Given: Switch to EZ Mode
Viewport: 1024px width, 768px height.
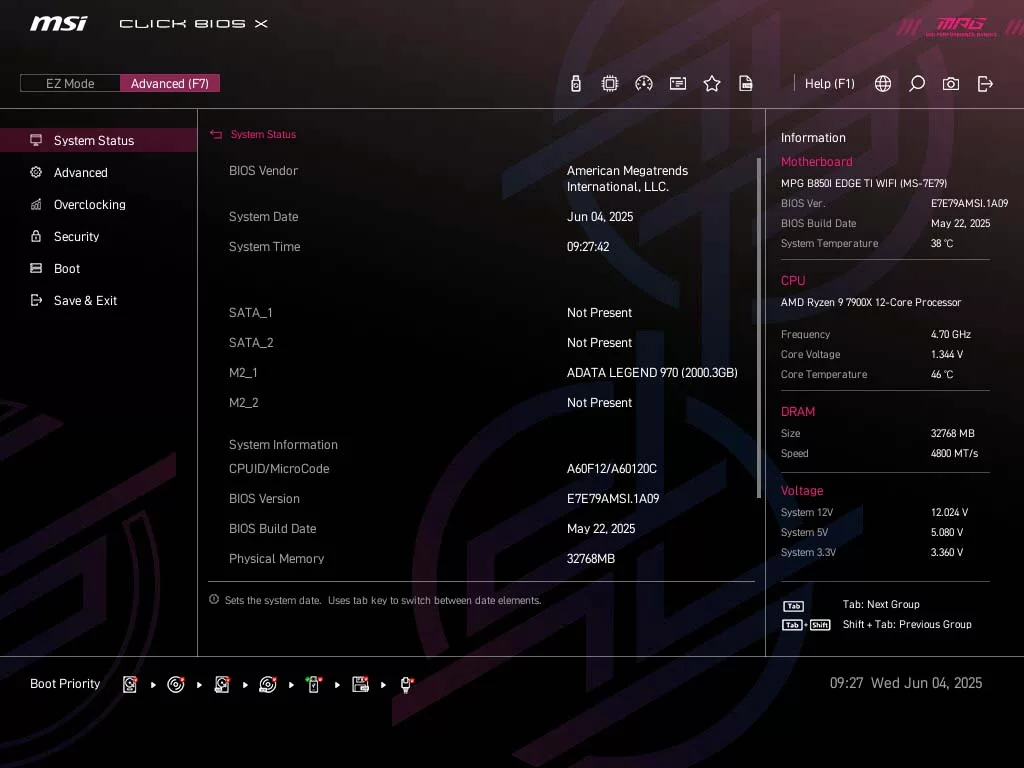Looking at the screenshot, I should (x=71, y=83).
